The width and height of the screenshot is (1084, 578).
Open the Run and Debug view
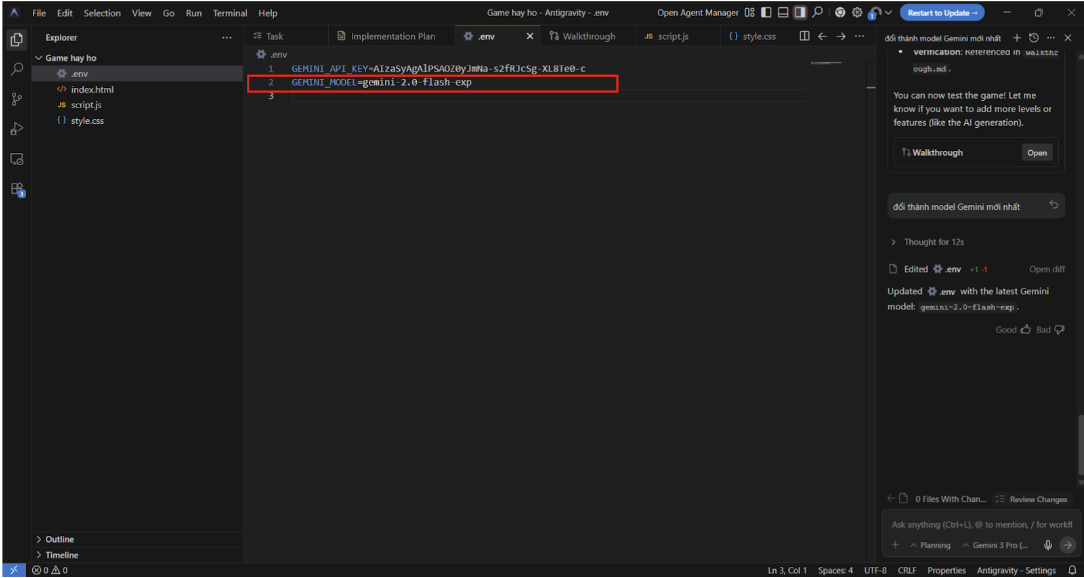(x=16, y=129)
